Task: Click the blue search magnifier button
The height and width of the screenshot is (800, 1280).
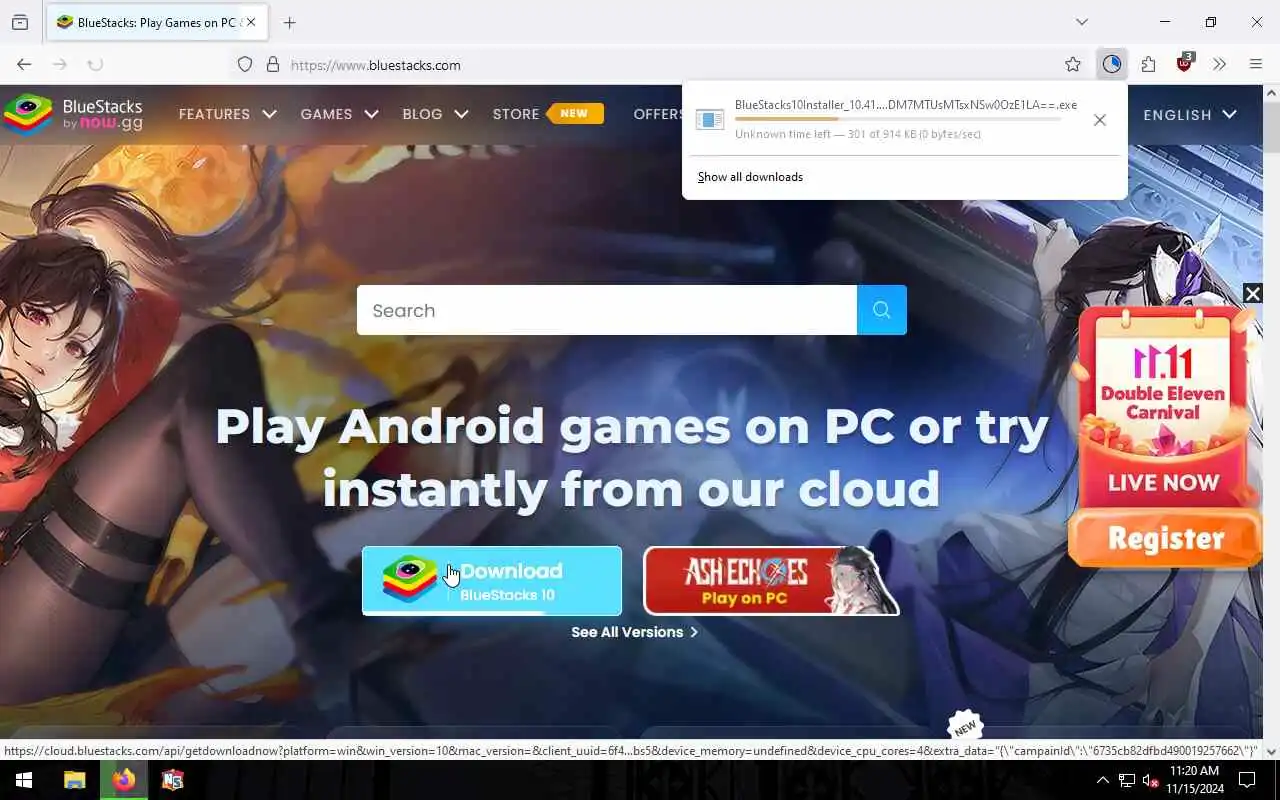Action: 881,310
